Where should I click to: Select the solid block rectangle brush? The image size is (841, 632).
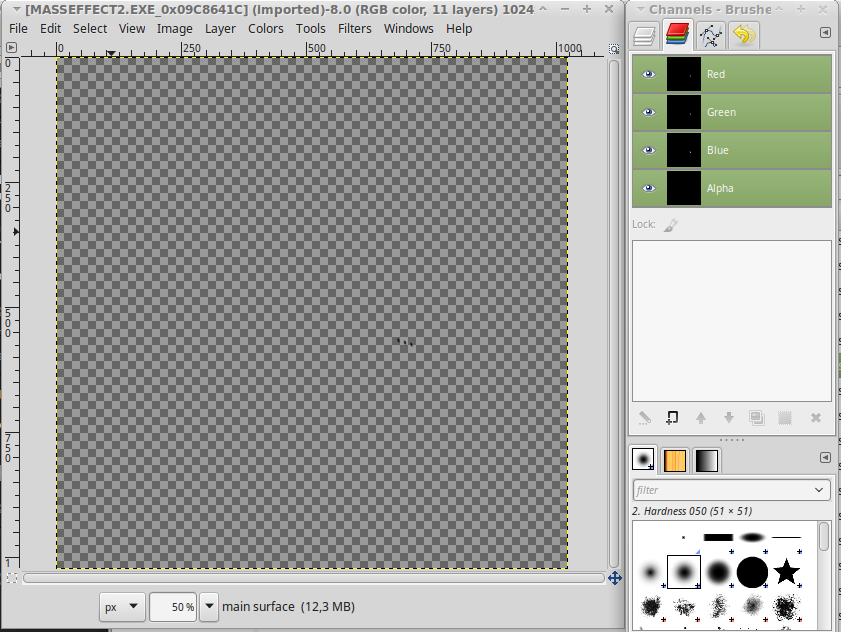click(x=718, y=538)
